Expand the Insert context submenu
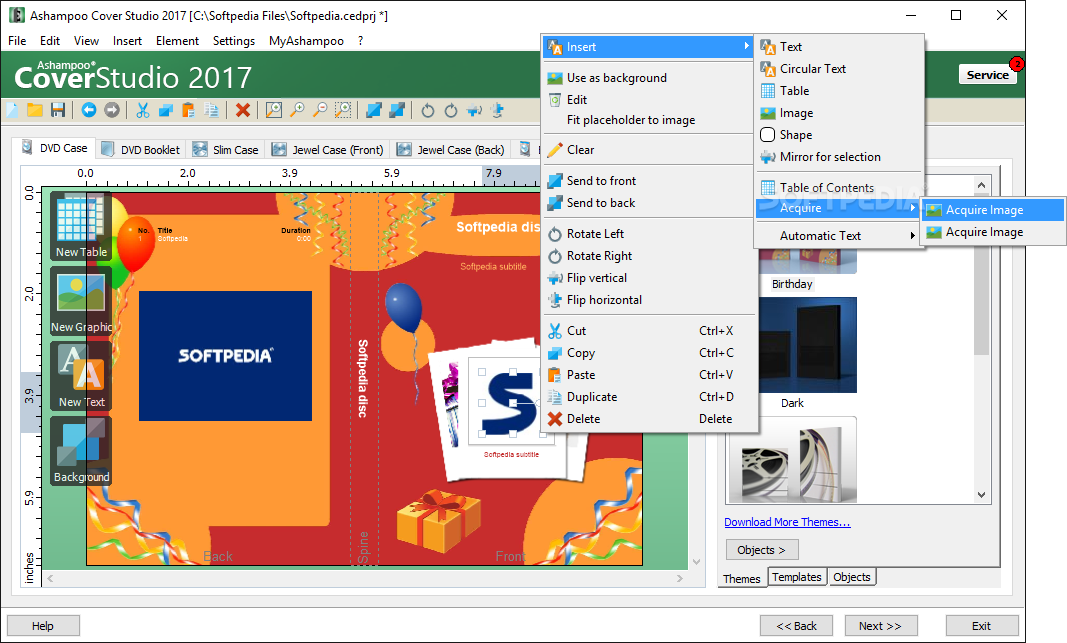 649,47
